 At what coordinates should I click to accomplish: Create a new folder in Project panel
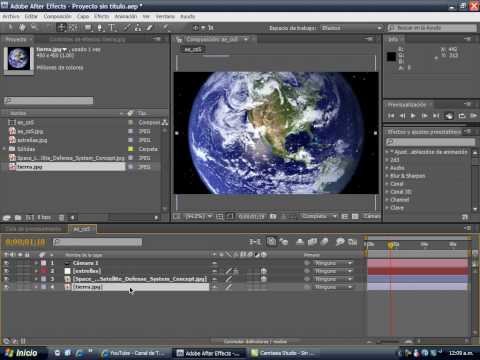[x=18, y=218]
